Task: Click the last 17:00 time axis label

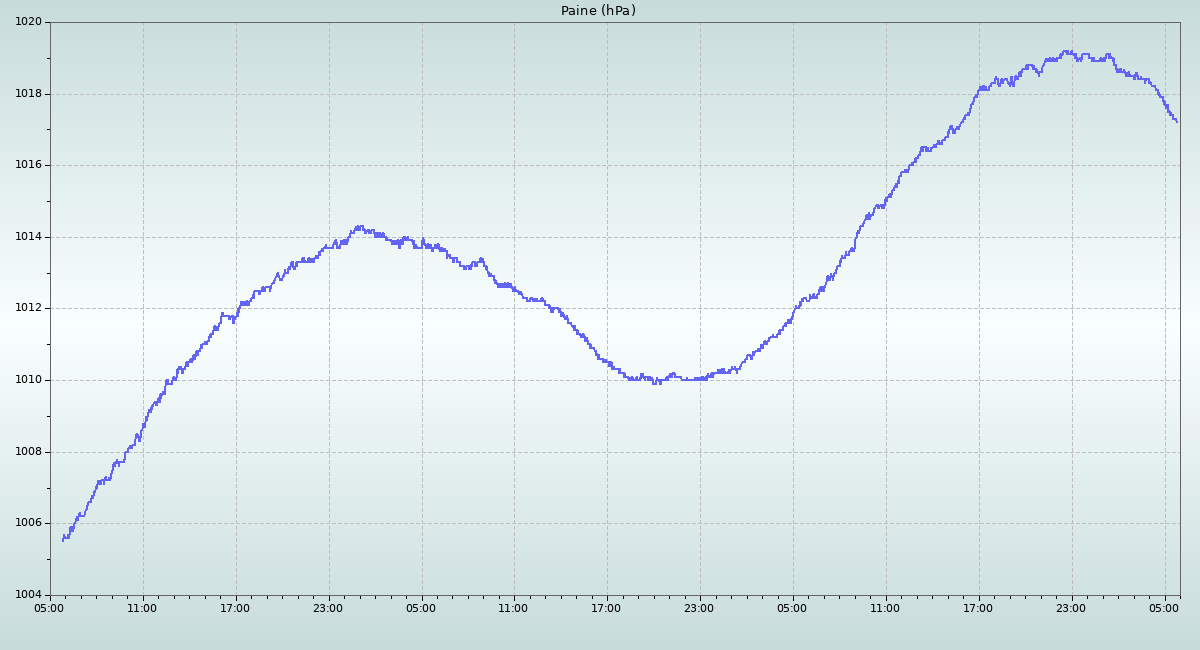Action: (x=978, y=608)
